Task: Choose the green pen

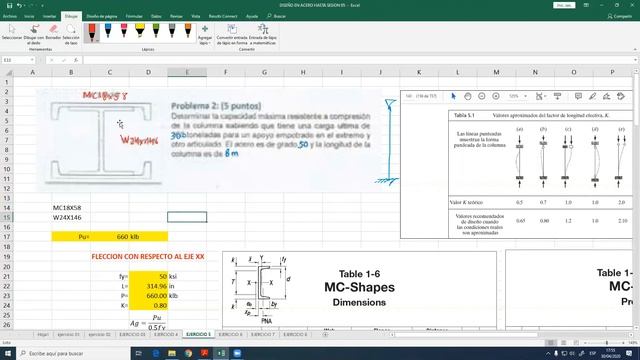Action: pos(156,31)
